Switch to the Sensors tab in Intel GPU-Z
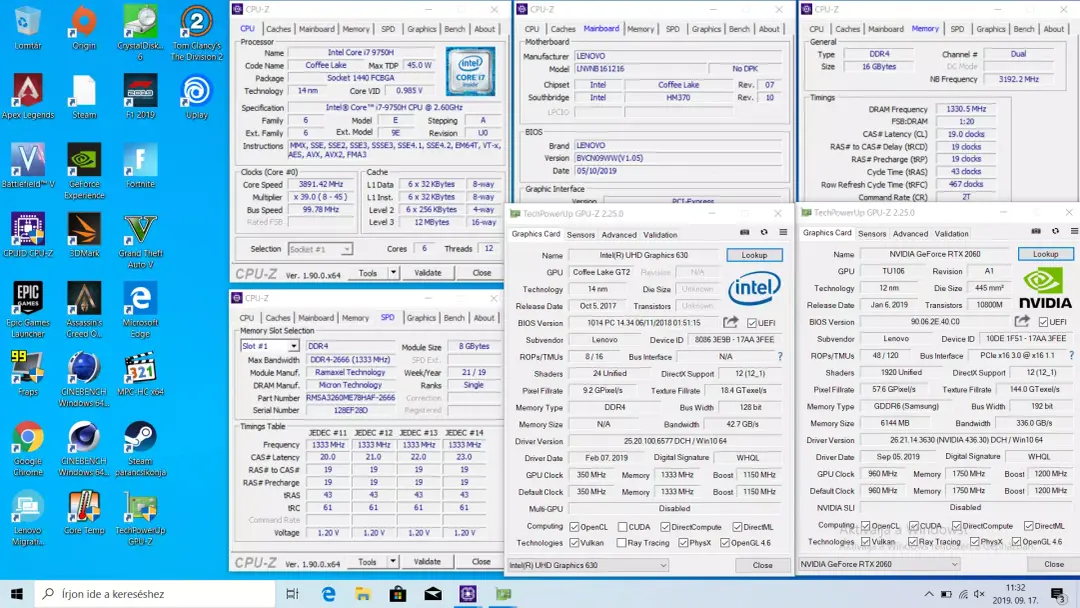 (581, 235)
